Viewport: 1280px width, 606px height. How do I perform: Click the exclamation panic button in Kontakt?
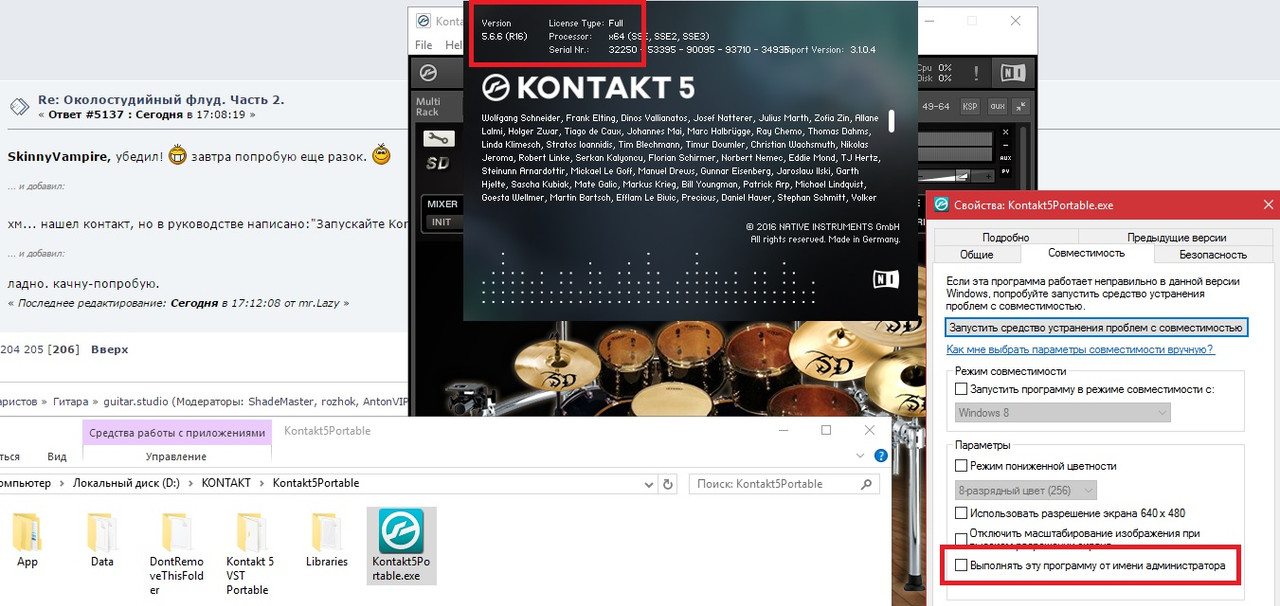(976, 73)
